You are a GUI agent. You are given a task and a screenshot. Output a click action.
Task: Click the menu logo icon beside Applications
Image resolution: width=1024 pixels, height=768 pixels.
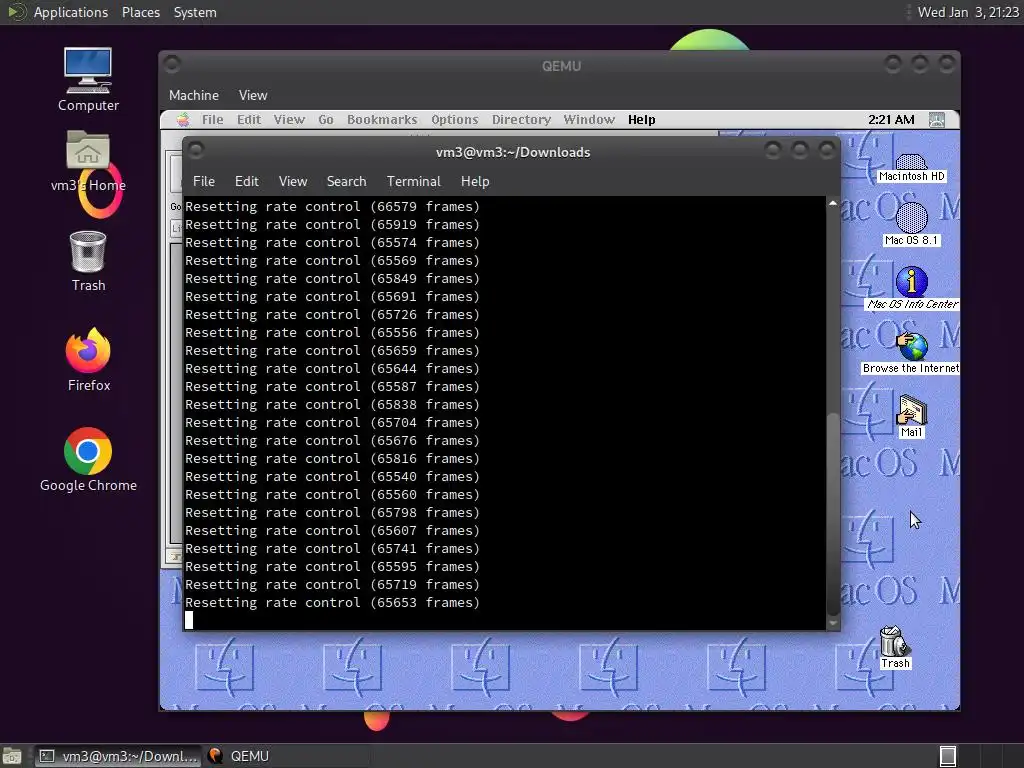(x=16, y=12)
